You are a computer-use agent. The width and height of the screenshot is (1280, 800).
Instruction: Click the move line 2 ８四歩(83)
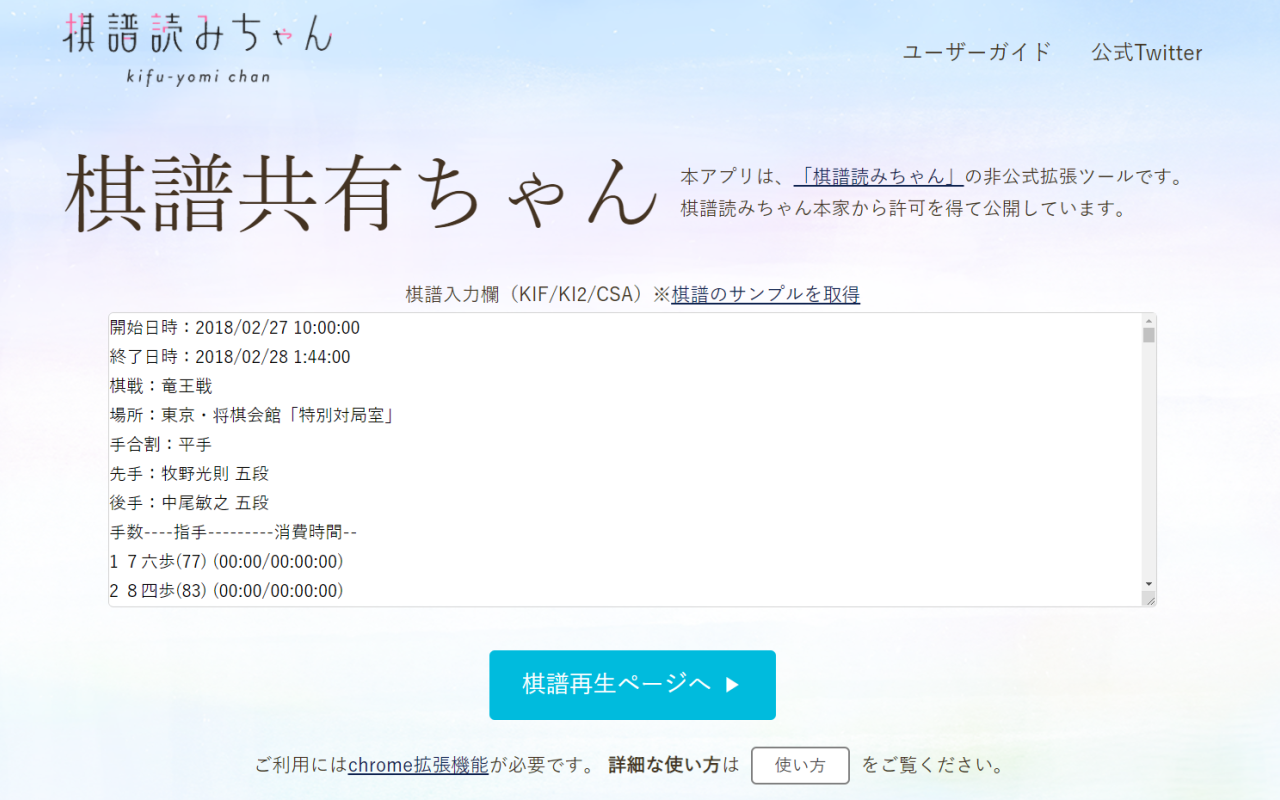pyautogui.click(x=227, y=590)
